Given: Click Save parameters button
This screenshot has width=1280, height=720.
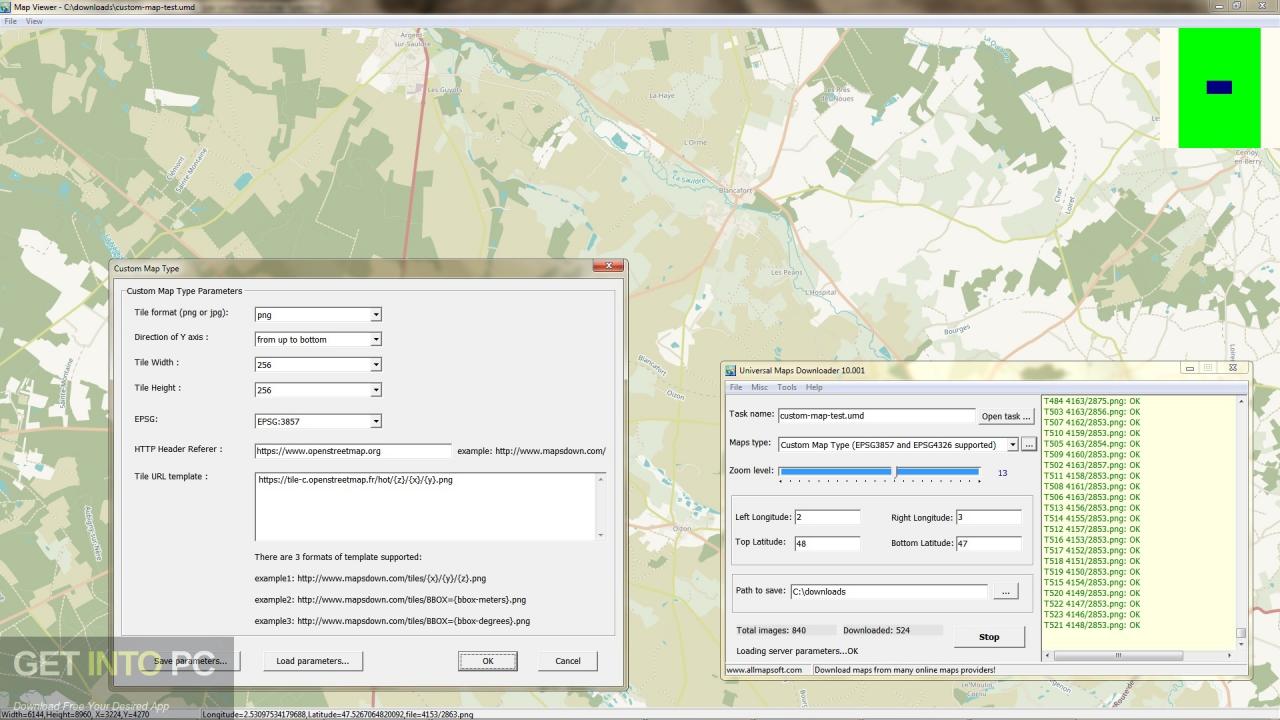Looking at the screenshot, I should [190, 661].
